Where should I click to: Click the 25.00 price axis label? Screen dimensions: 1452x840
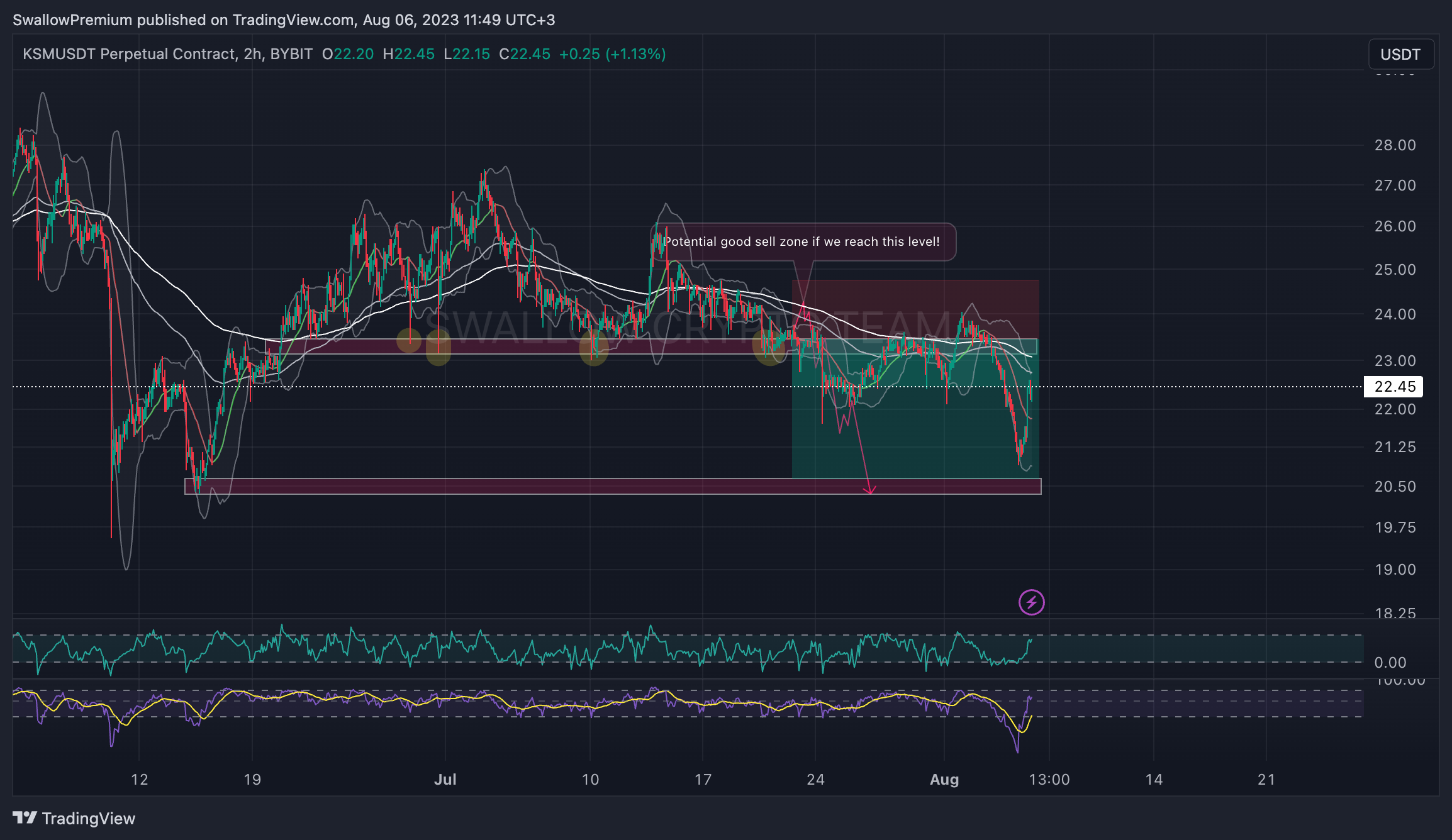pyautogui.click(x=1395, y=269)
